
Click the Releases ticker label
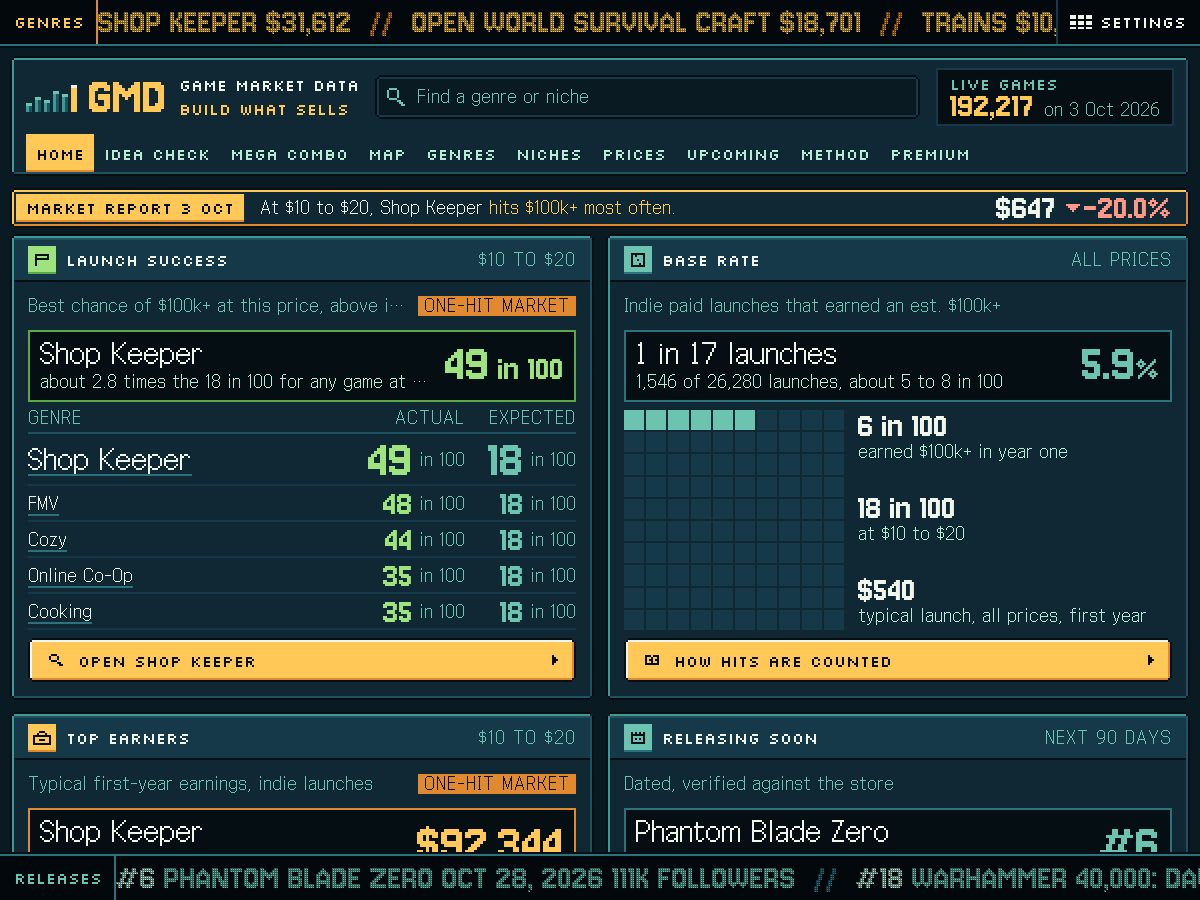coord(58,878)
